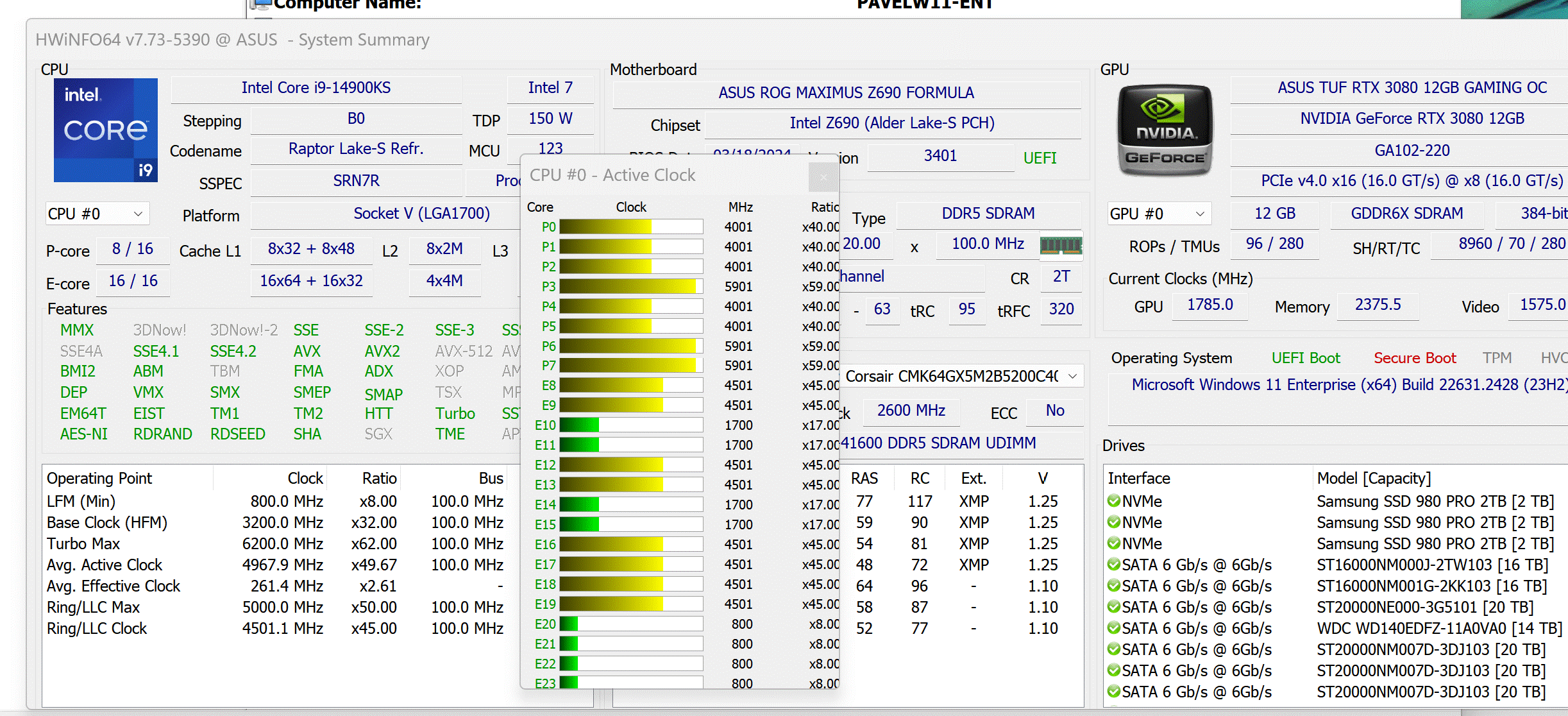Close the CPU #0 Active Clock popup
Screen dimensions: 1568x716
[823, 176]
